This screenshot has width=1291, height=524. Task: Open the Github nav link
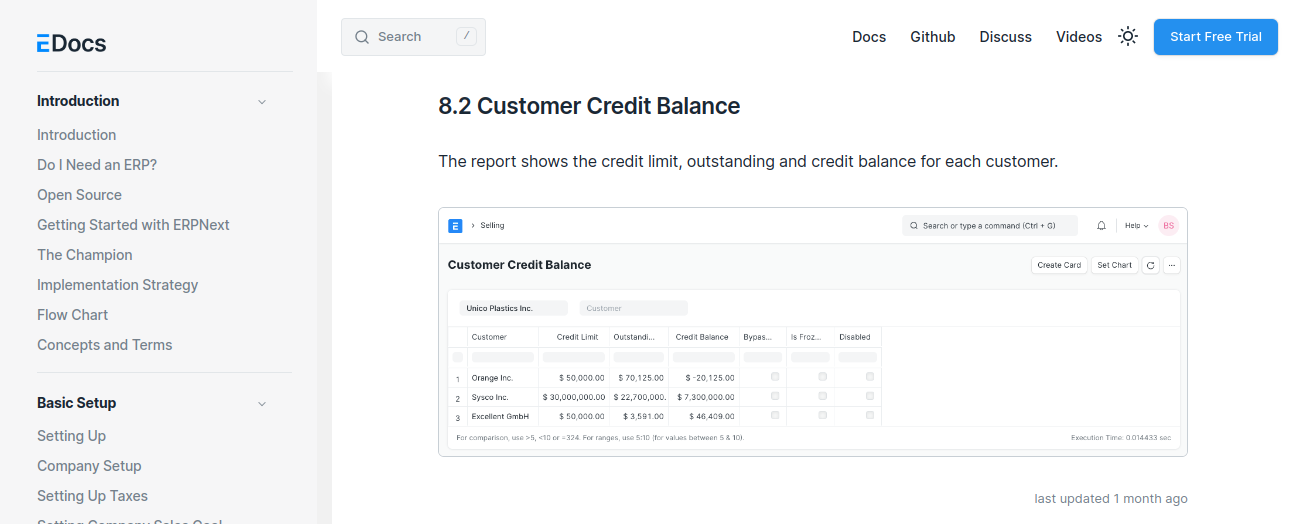tap(933, 37)
